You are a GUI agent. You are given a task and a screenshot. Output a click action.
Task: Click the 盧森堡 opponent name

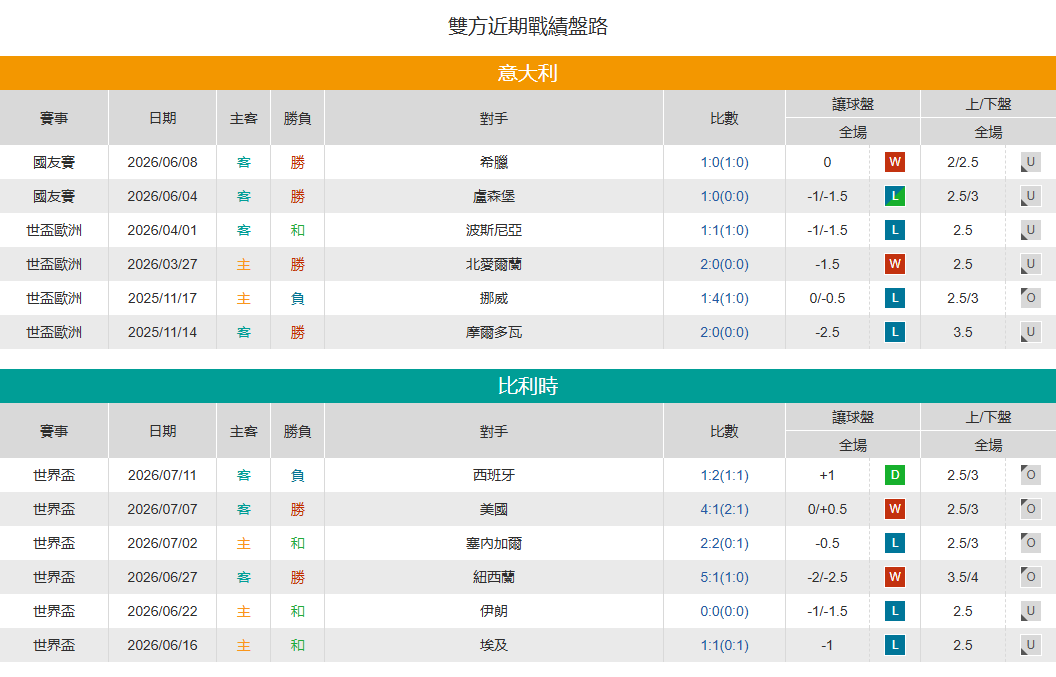[494, 196]
